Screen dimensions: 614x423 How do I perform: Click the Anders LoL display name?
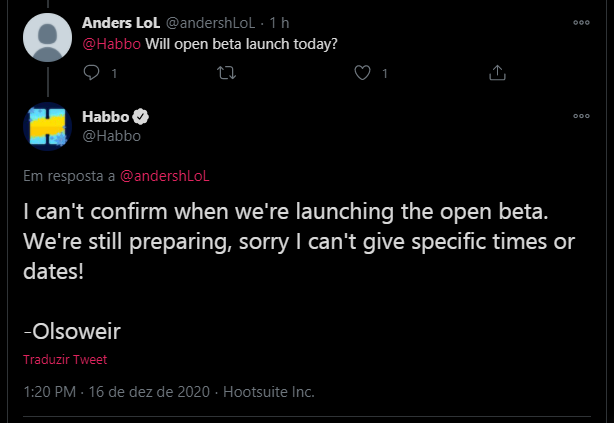tap(121, 23)
